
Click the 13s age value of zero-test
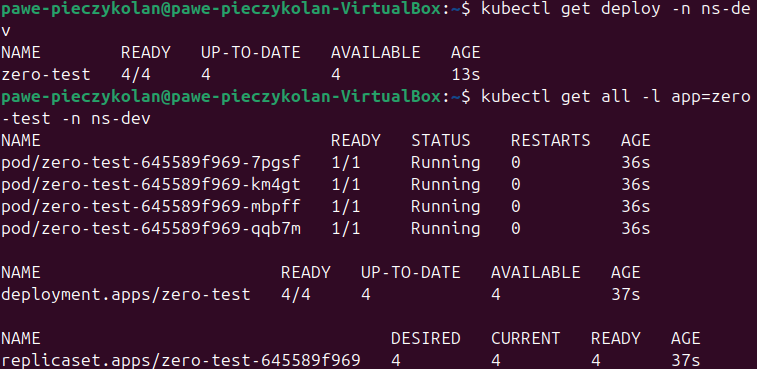coord(465,75)
